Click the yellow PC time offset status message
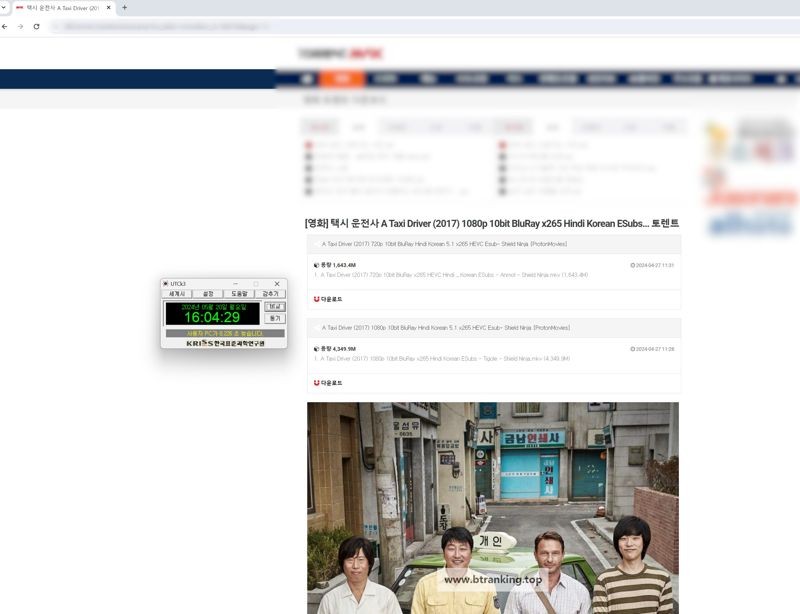This screenshot has width=800, height=614. pos(225,333)
